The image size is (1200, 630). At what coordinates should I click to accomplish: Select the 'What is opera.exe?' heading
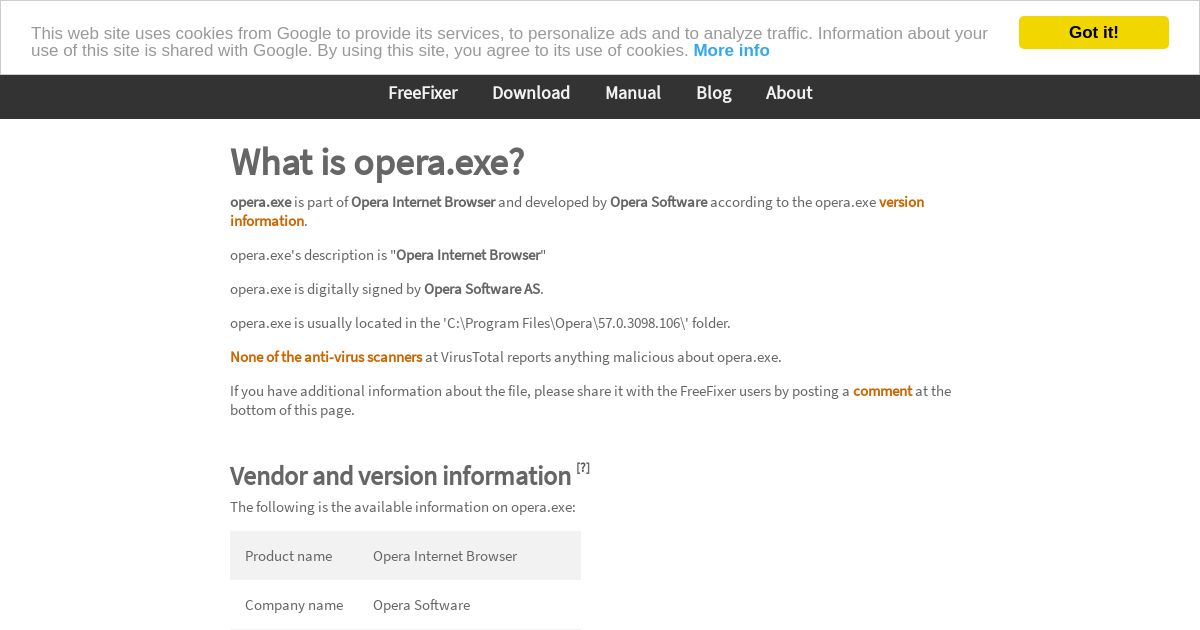pyautogui.click(x=377, y=162)
